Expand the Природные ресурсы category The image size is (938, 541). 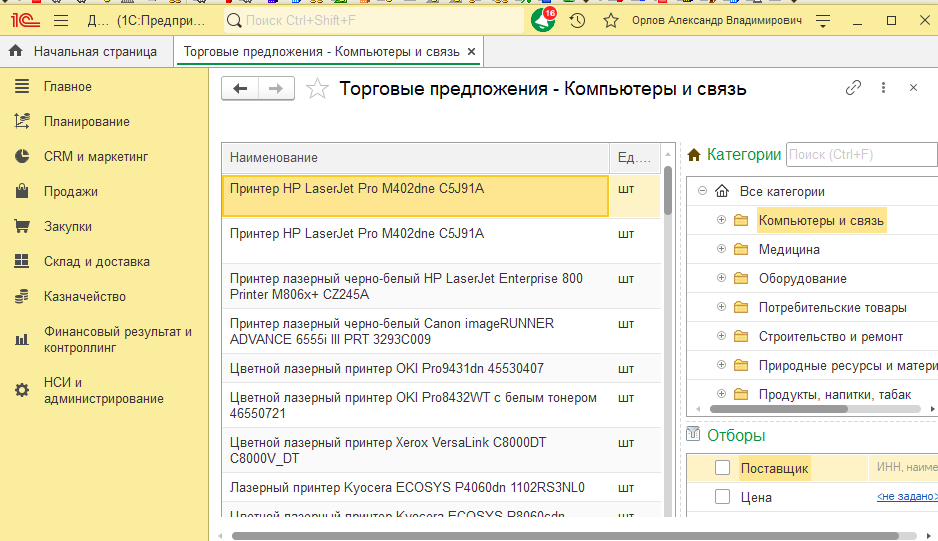[721, 364]
